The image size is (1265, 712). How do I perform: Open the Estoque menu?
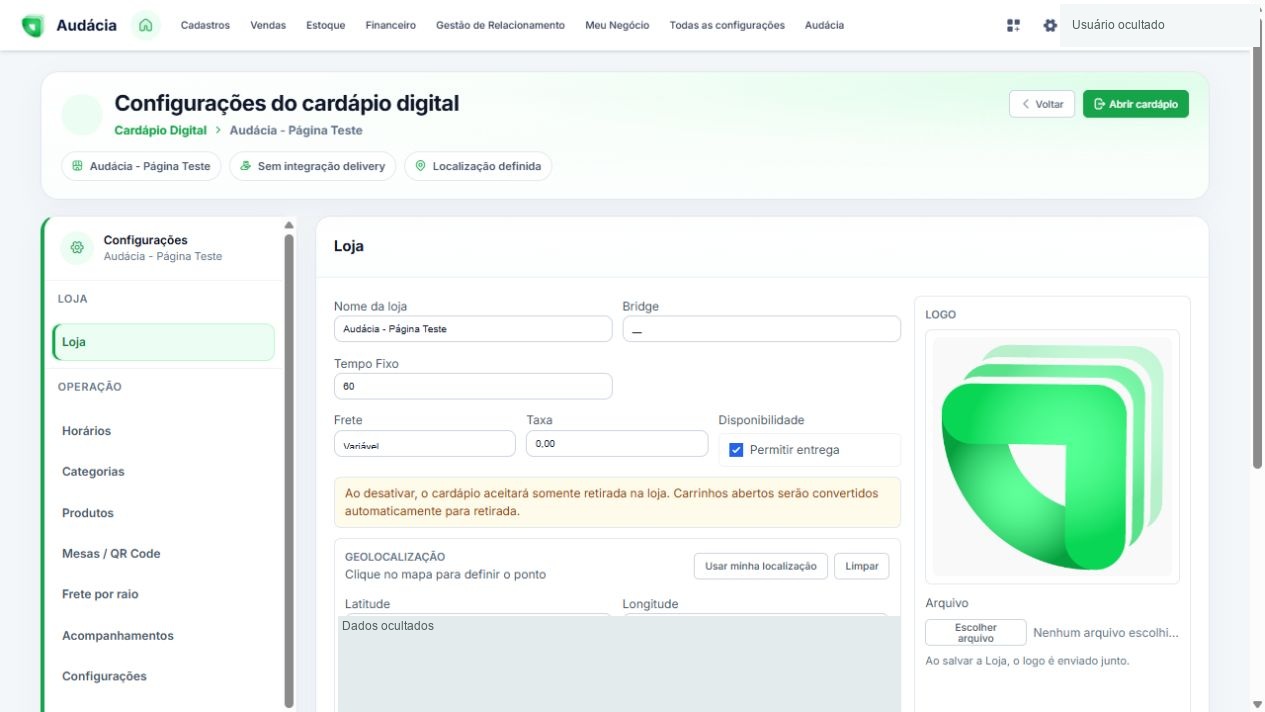(x=326, y=25)
